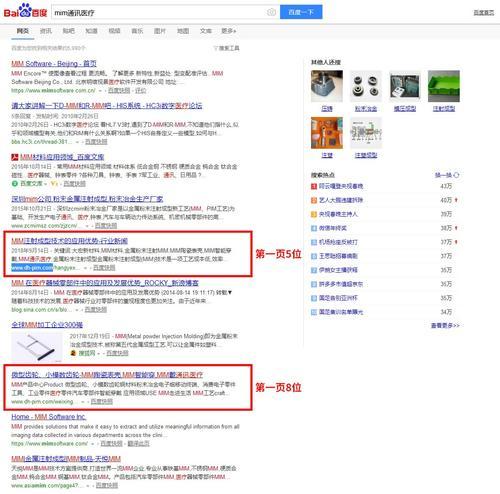
Task: Expand dropdown arrow after blog.sina.com.cn URL
Action: (77, 310)
